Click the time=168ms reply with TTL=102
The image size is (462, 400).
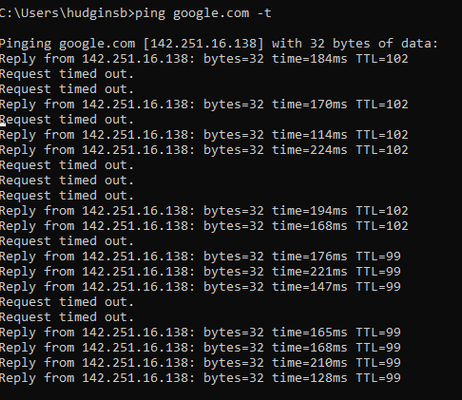coord(204,226)
